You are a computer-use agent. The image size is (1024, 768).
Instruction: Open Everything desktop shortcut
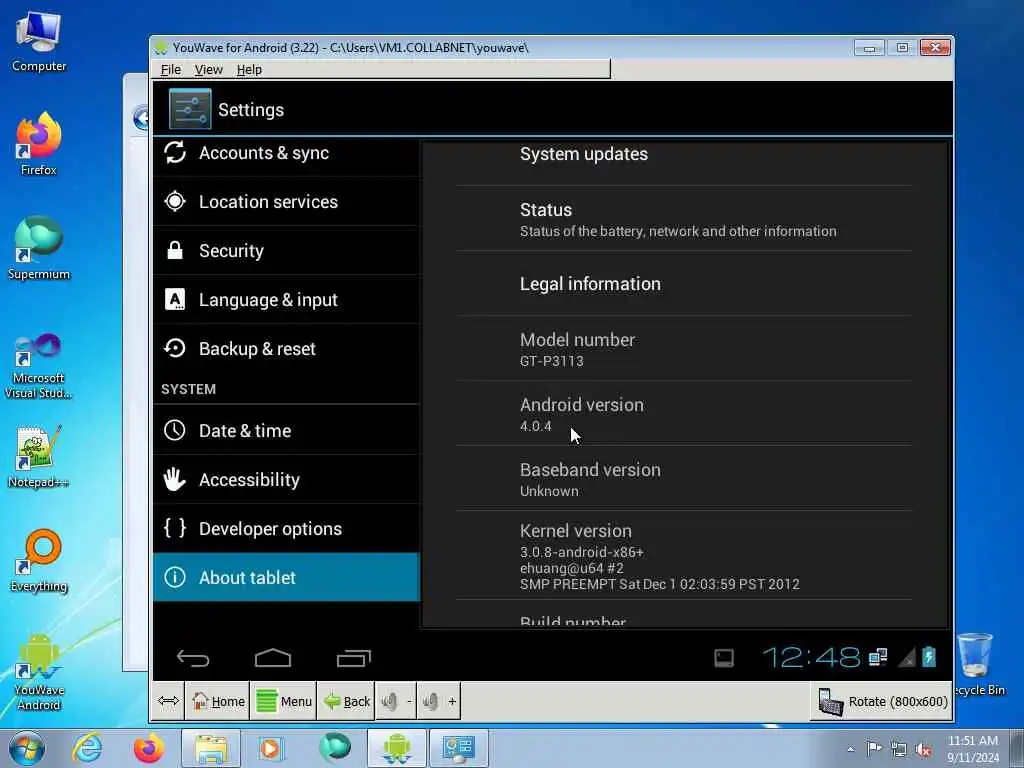[x=39, y=560]
